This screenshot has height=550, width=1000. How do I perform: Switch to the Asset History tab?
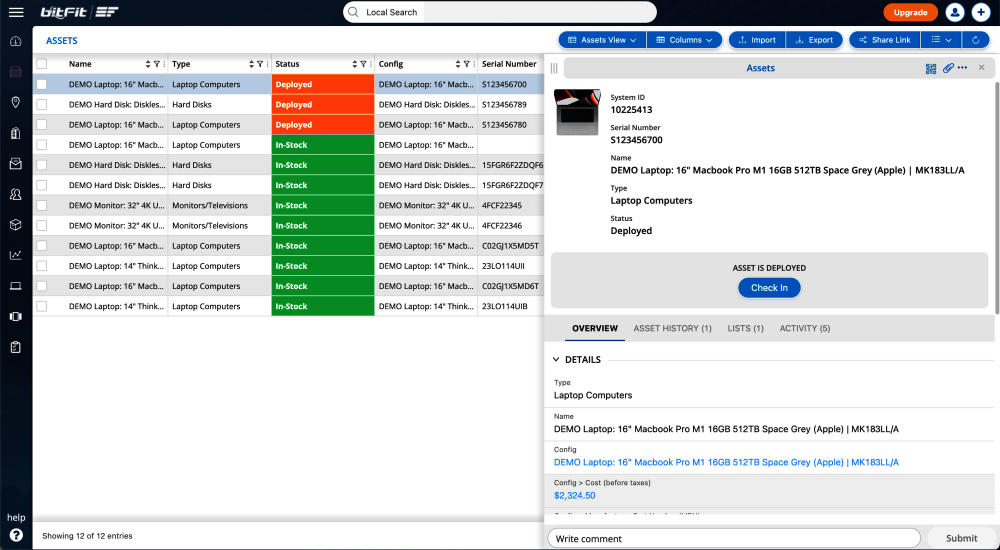(672, 328)
